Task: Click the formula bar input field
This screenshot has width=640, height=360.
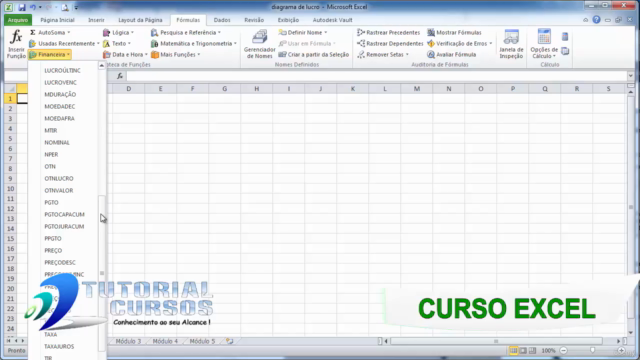Action: pyautogui.click(x=377, y=76)
